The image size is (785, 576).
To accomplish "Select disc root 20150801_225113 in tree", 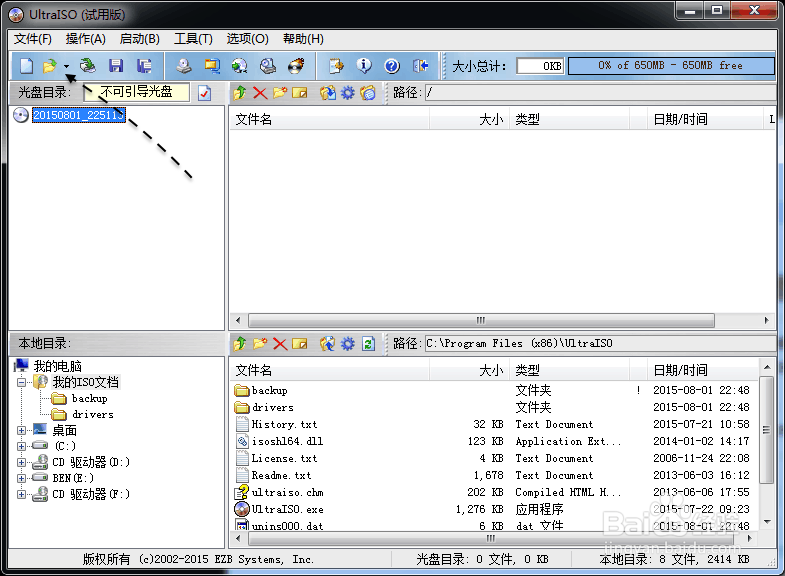I will pyautogui.click(x=79, y=115).
